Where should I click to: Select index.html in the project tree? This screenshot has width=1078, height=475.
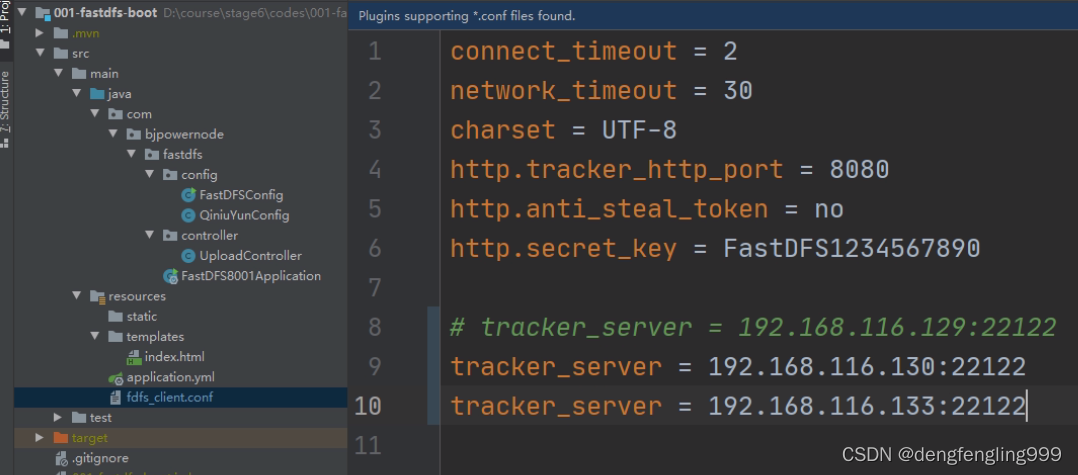[x=175, y=357]
